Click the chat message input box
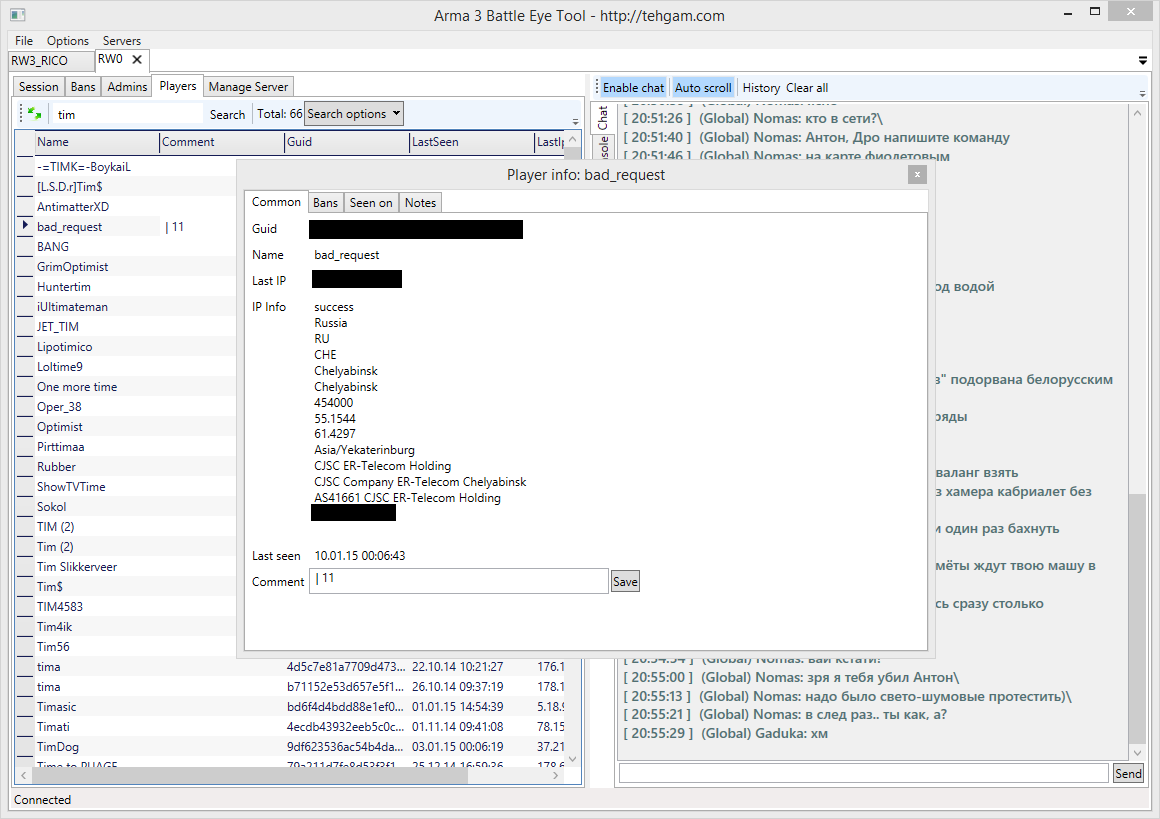Image resolution: width=1160 pixels, height=819 pixels. coord(863,773)
